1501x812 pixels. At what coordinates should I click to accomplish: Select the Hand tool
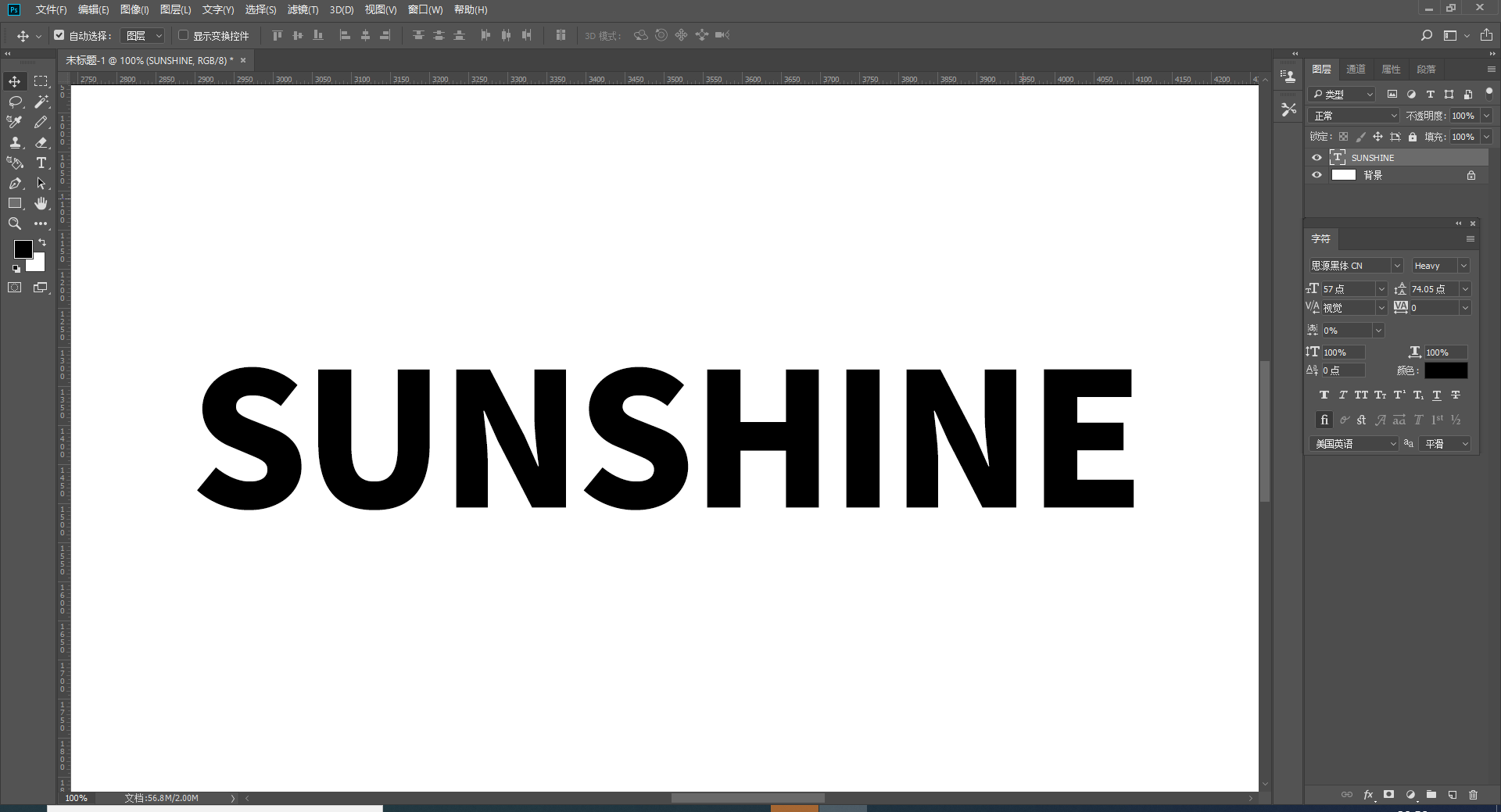coord(41,203)
